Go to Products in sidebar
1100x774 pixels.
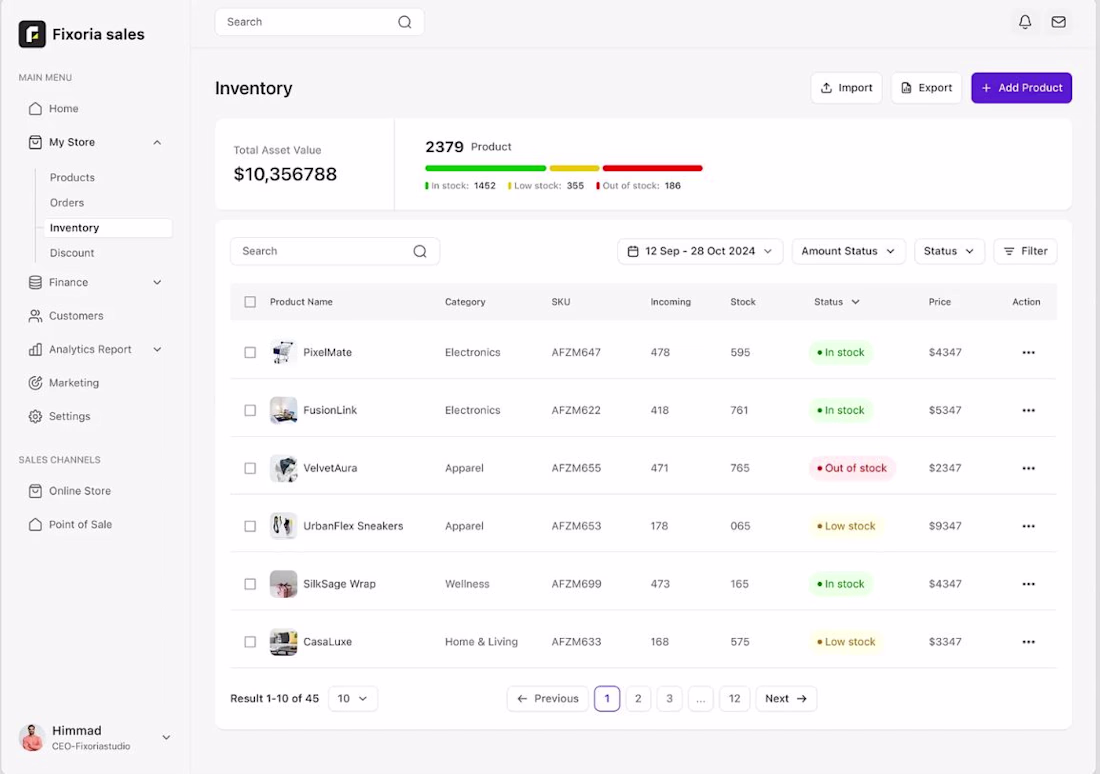[x=72, y=178]
